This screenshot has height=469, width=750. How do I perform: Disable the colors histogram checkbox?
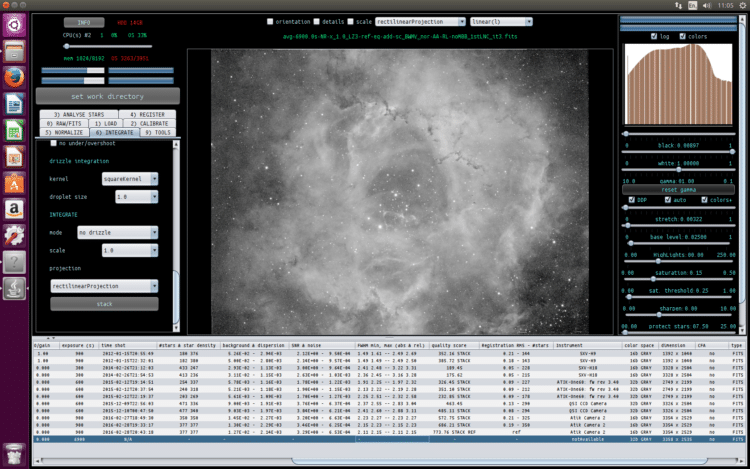[x=683, y=36]
